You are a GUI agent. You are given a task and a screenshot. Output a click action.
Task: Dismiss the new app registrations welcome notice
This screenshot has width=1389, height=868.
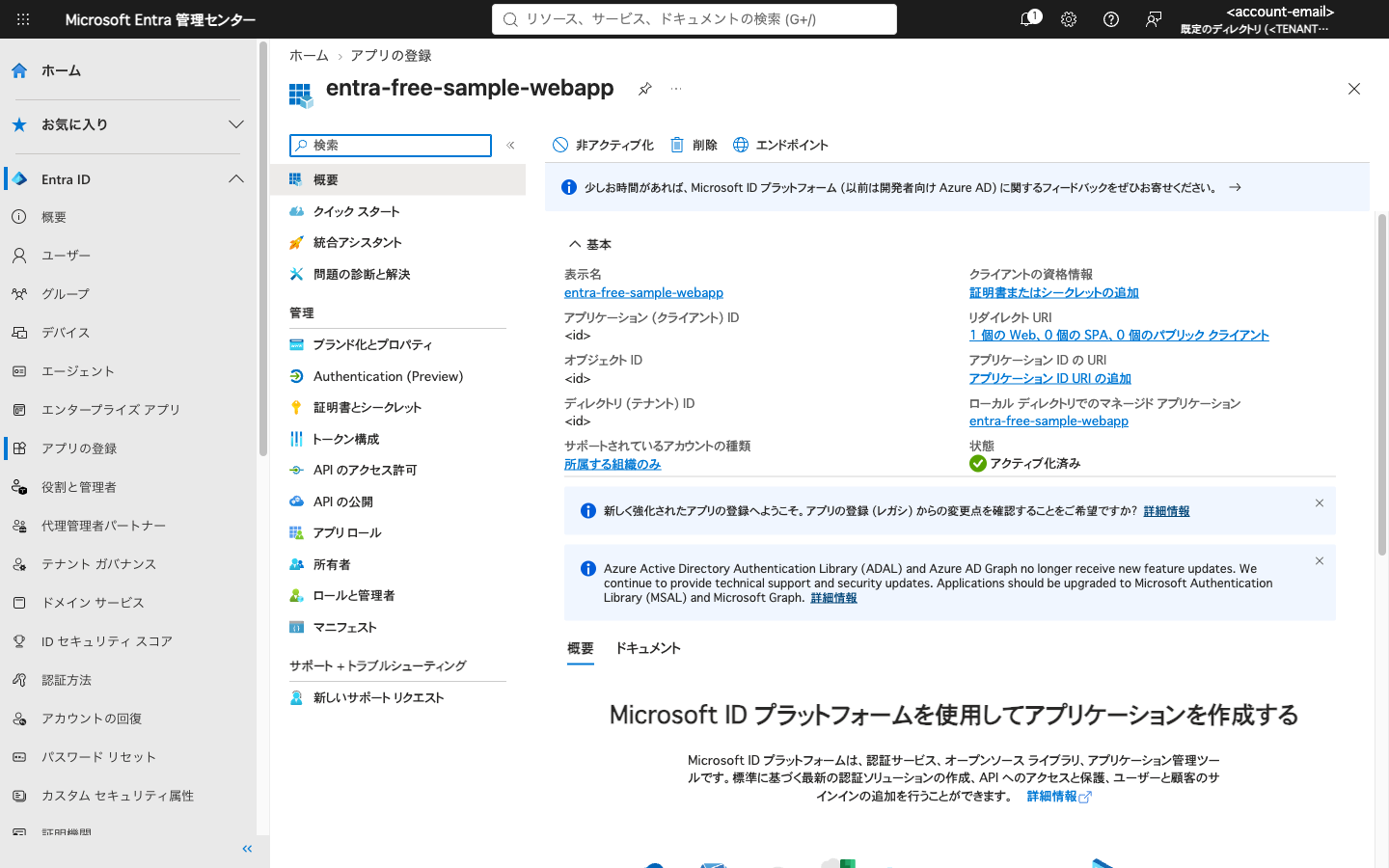point(1320,503)
